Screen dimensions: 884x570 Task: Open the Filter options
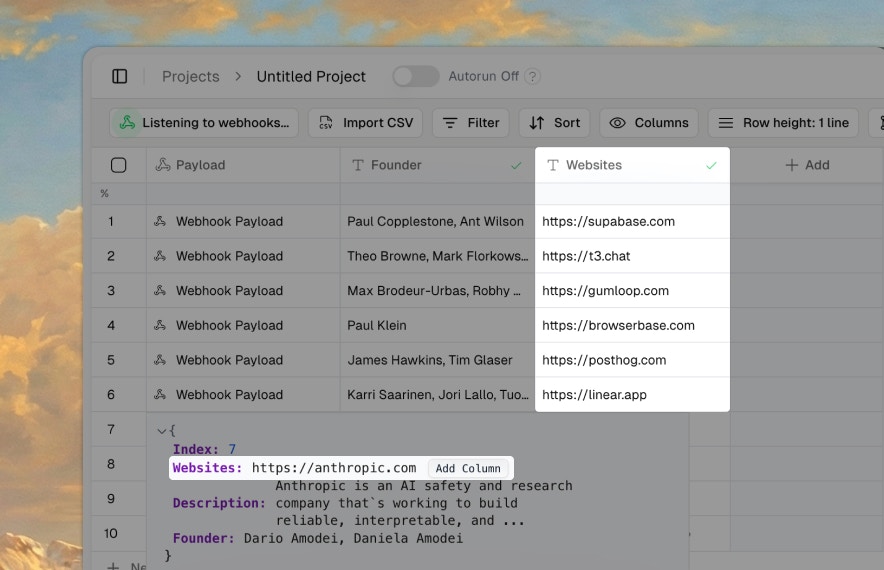(x=471, y=123)
